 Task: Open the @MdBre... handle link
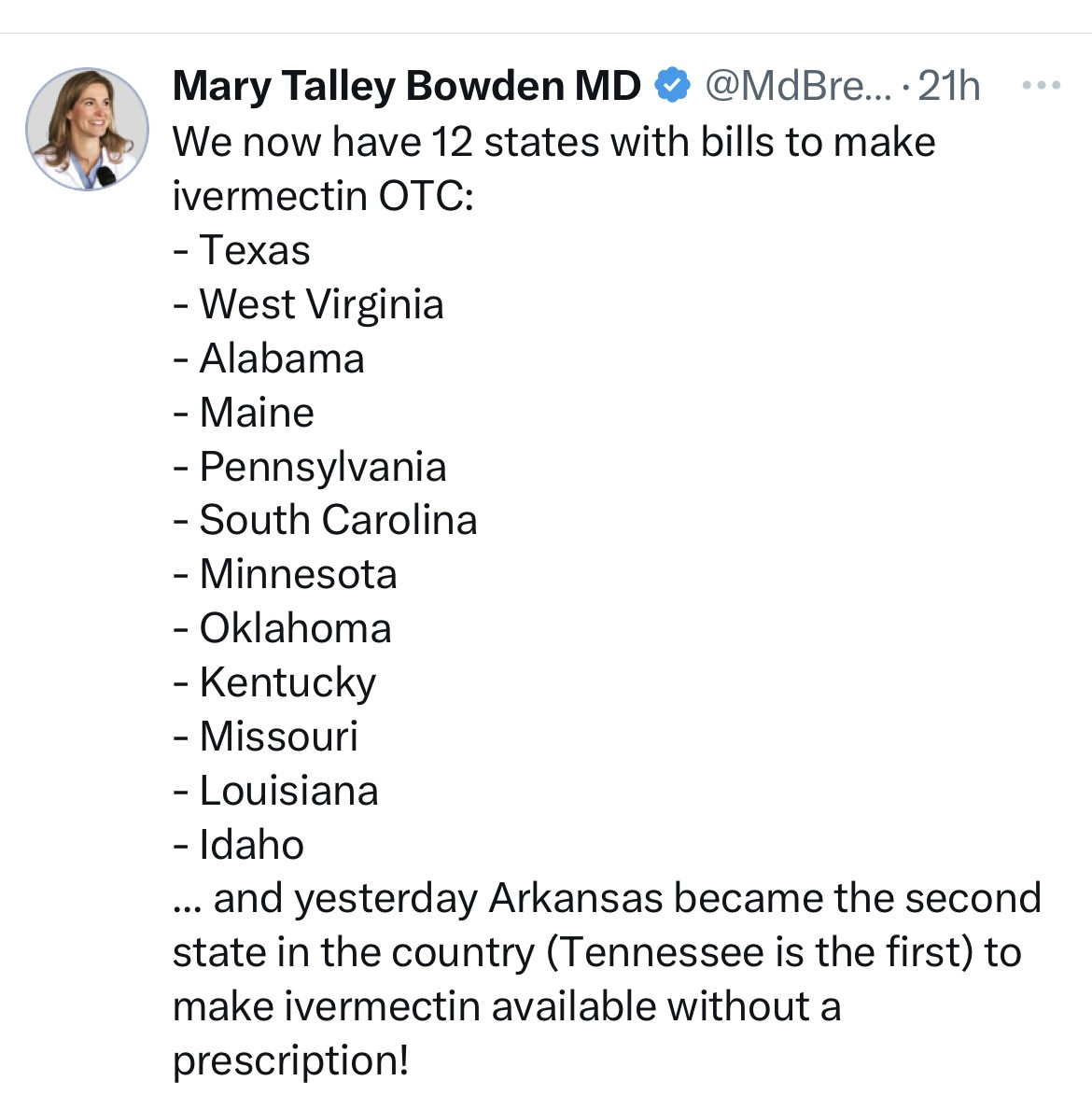click(x=798, y=87)
